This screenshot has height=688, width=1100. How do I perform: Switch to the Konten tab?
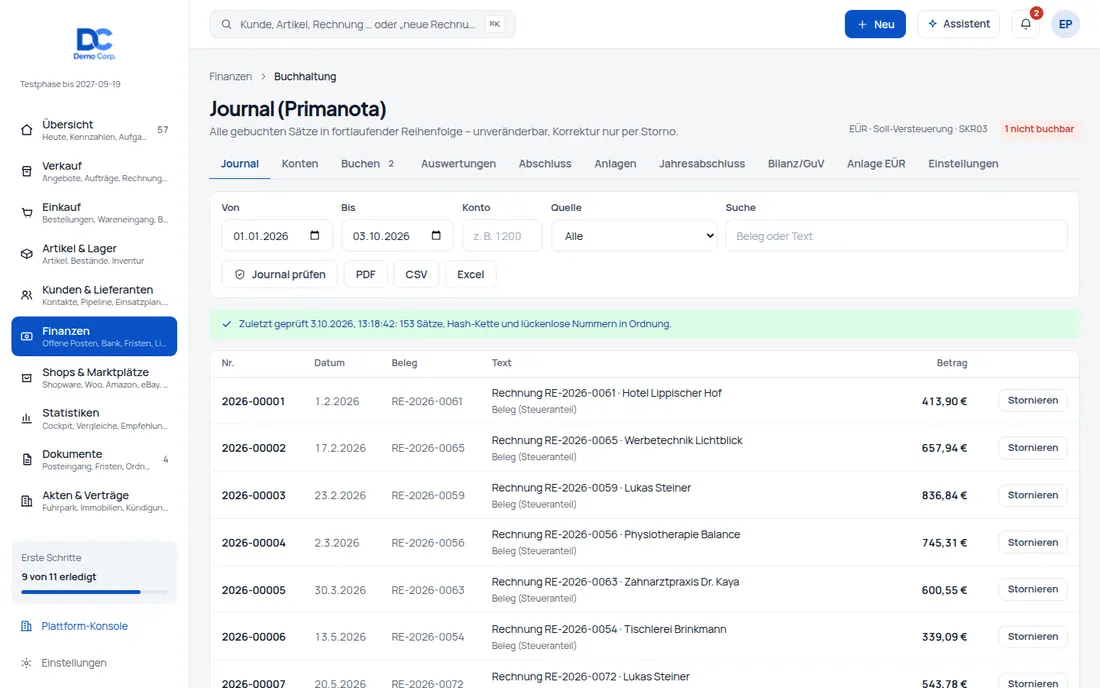pyautogui.click(x=300, y=163)
